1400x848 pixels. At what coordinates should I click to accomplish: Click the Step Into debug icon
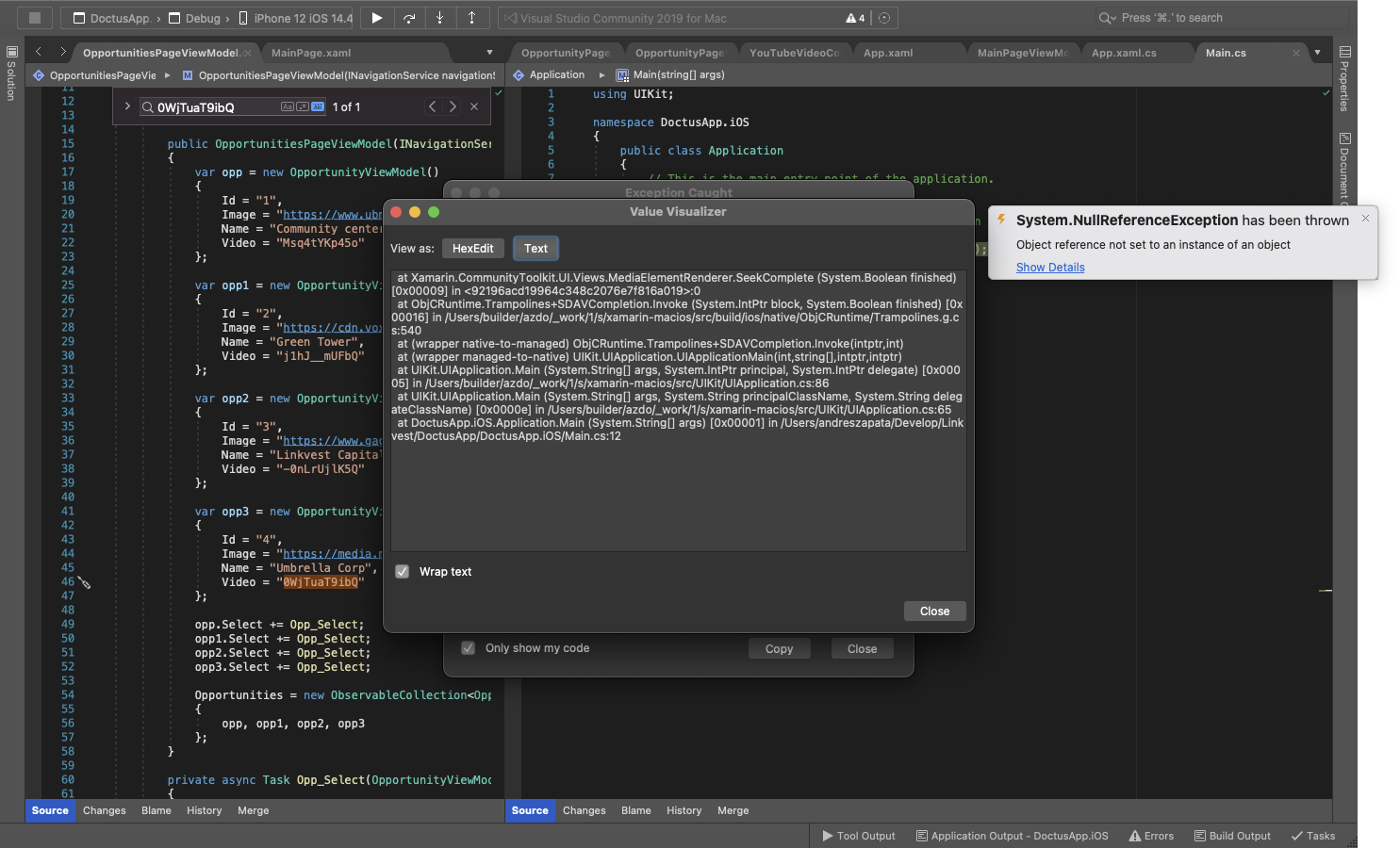coord(440,17)
